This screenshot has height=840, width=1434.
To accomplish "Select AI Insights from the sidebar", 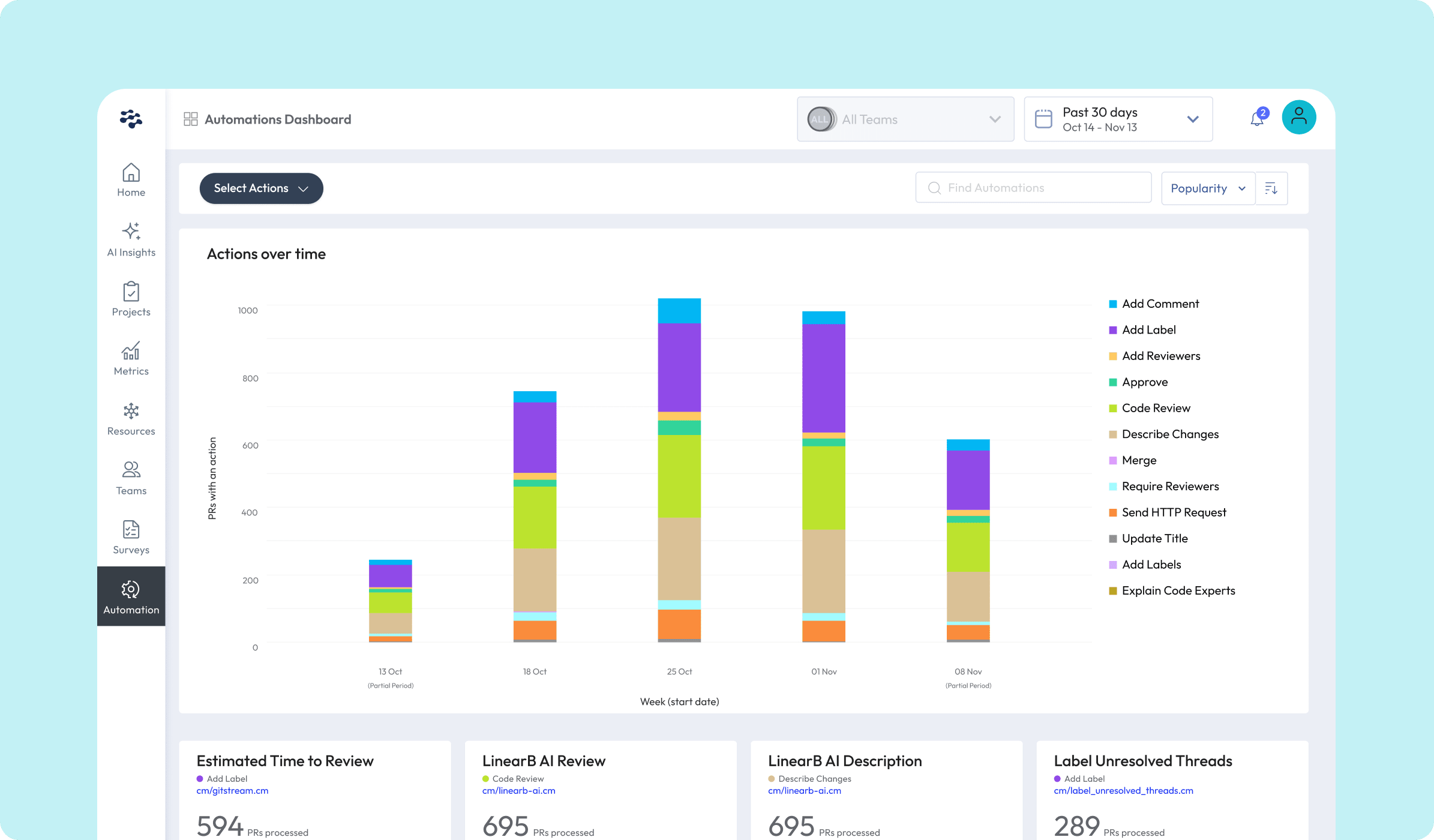I will (x=131, y=239).
